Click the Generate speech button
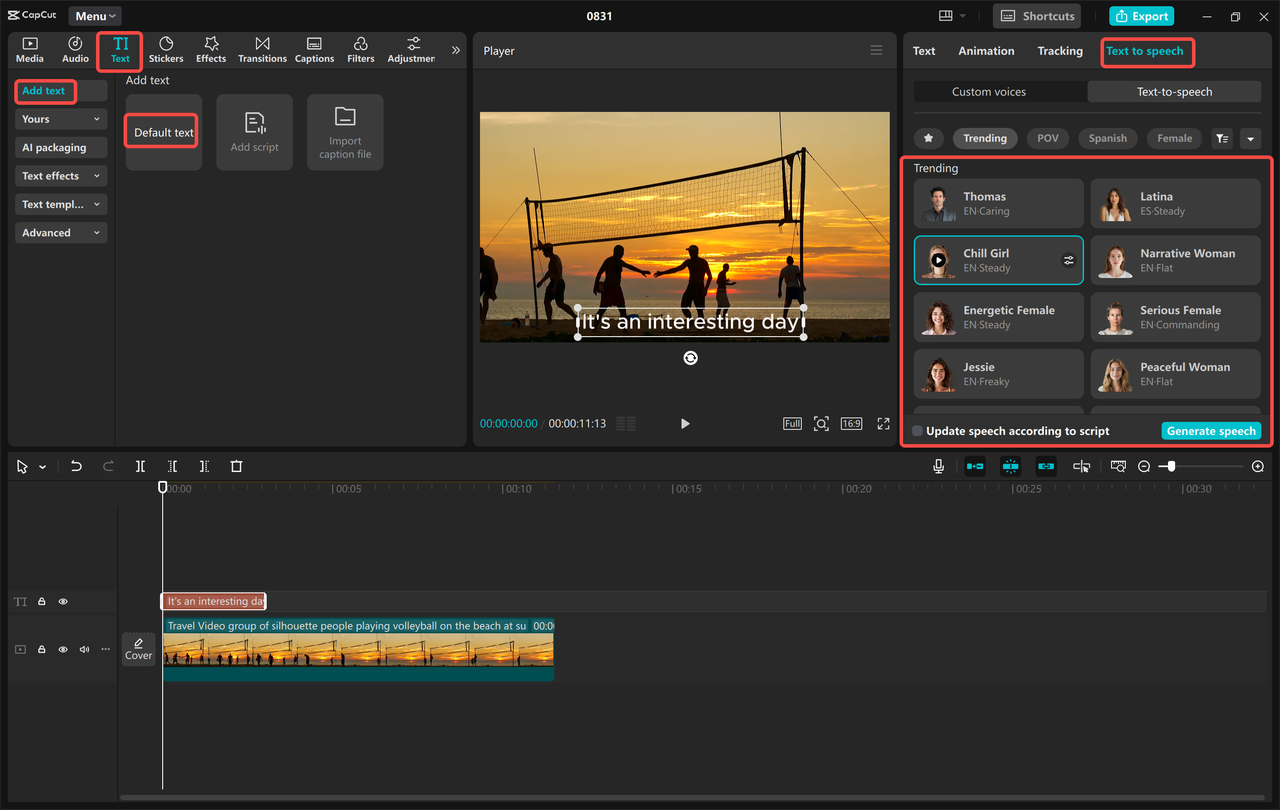 click(x=1211, y=430)
